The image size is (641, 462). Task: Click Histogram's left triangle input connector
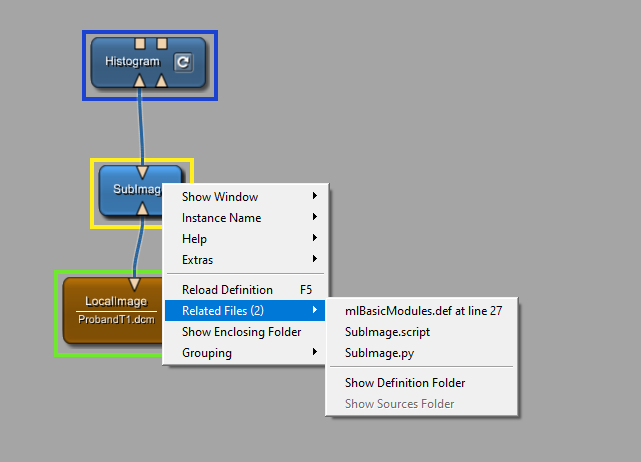pyautogui.click(x=141, y=80)
